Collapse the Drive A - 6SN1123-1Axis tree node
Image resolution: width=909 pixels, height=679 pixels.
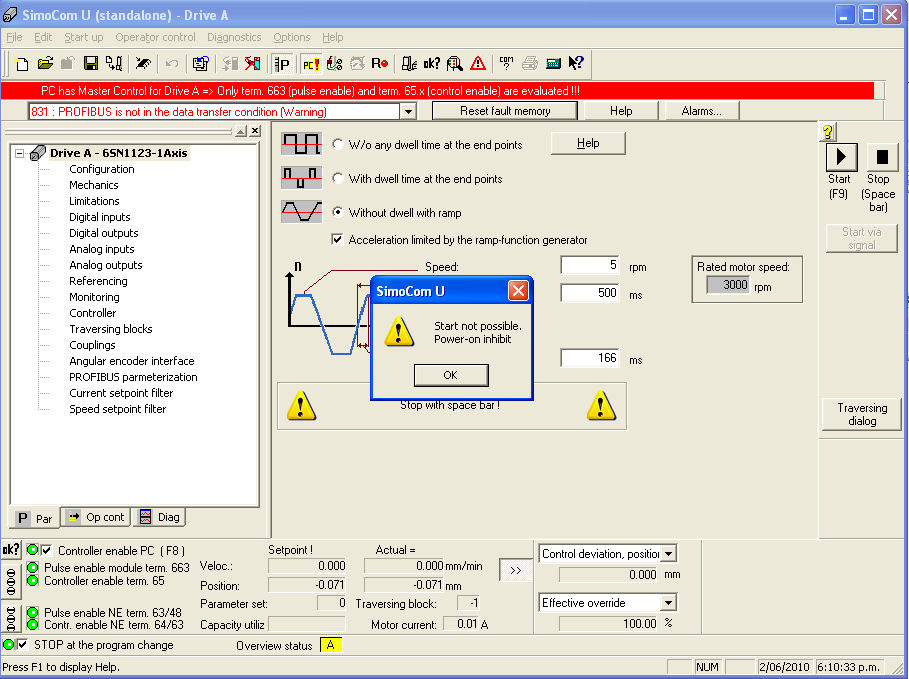[x=20, y=154]
